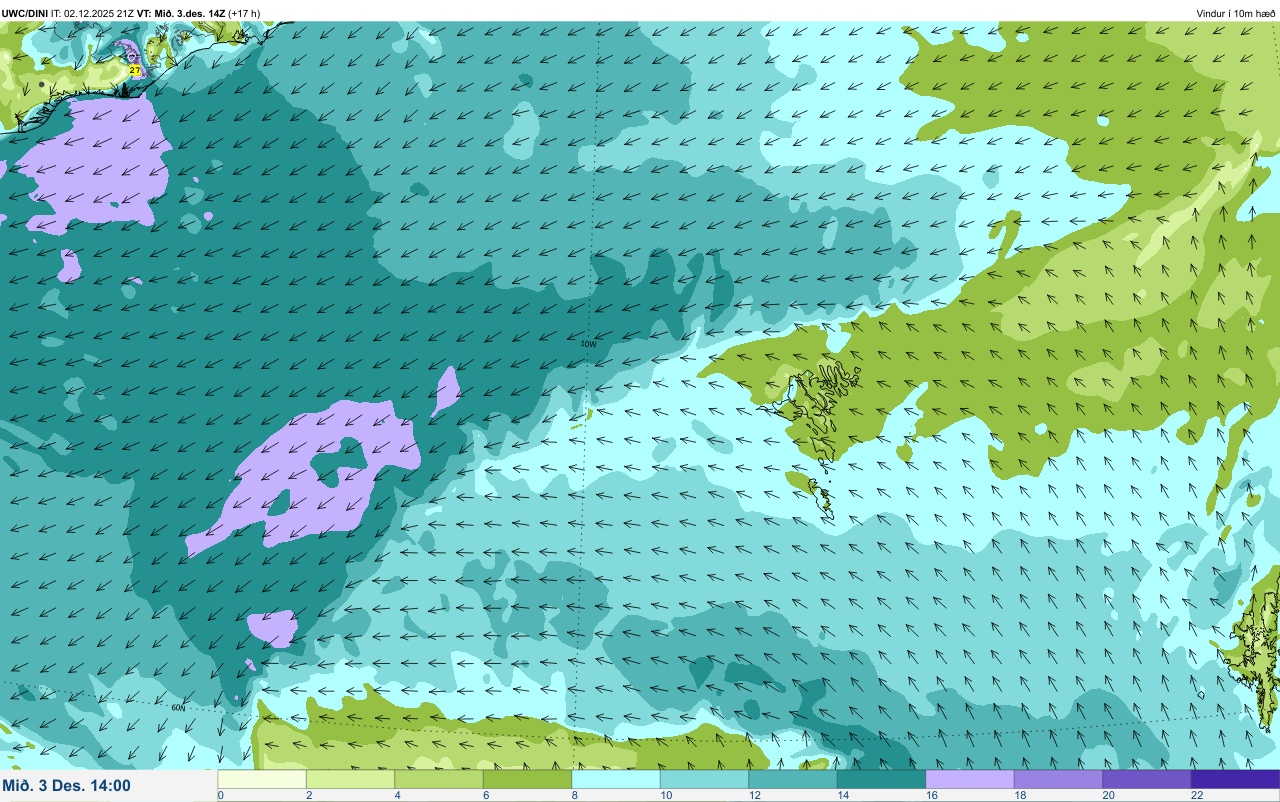Click the '(+17 h)' forecast offset text

click(x=244, y=14)
